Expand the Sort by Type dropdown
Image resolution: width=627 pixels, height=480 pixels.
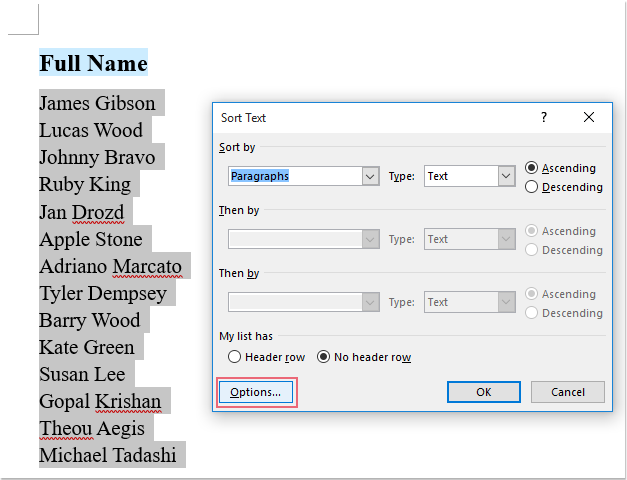pyautogui.click(x=505, y=176)
